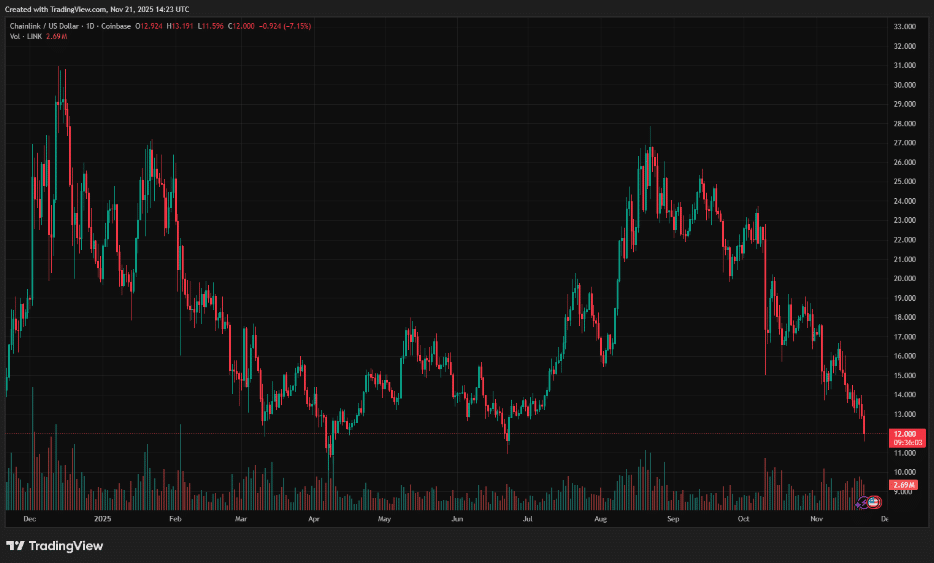Viewport: 934px width, 563px height.
Task: Click the red 2.69M volume axis label
Action: click(903, 485)
